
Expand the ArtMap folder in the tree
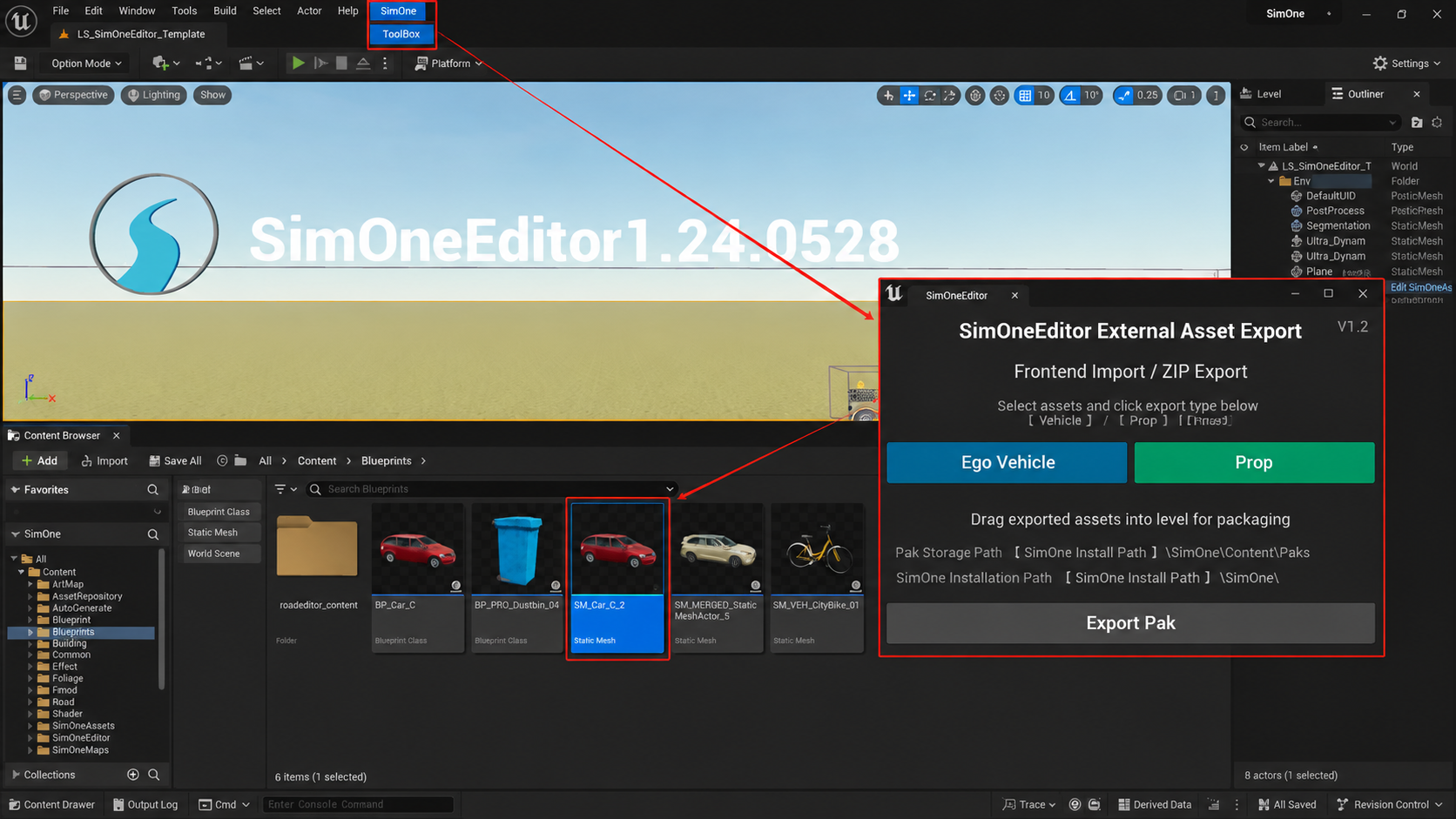30,584
